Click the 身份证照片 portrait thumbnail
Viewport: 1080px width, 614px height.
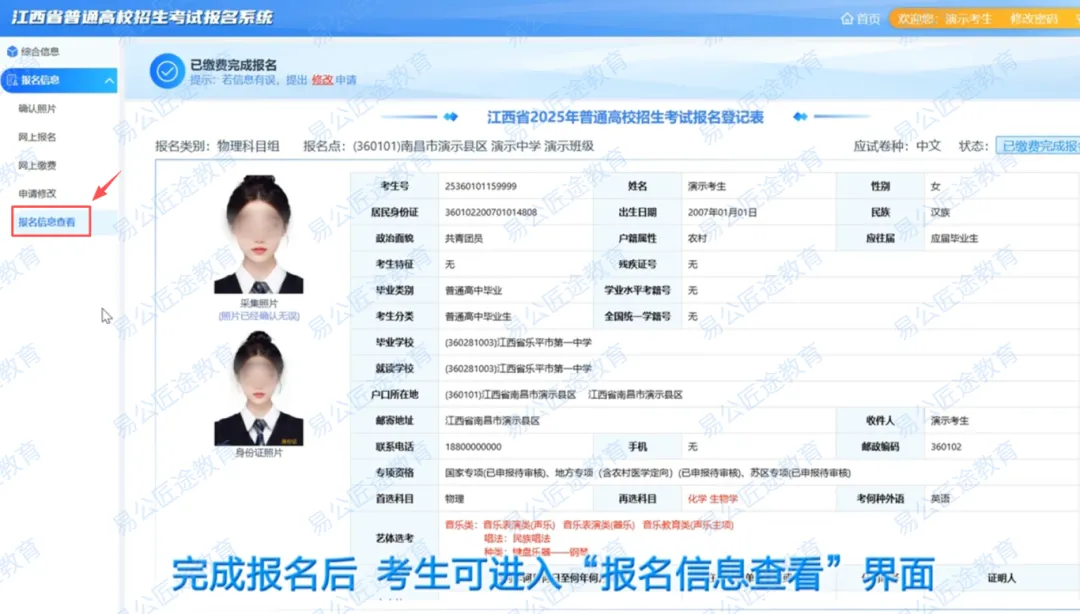click(x=258, y=388)
